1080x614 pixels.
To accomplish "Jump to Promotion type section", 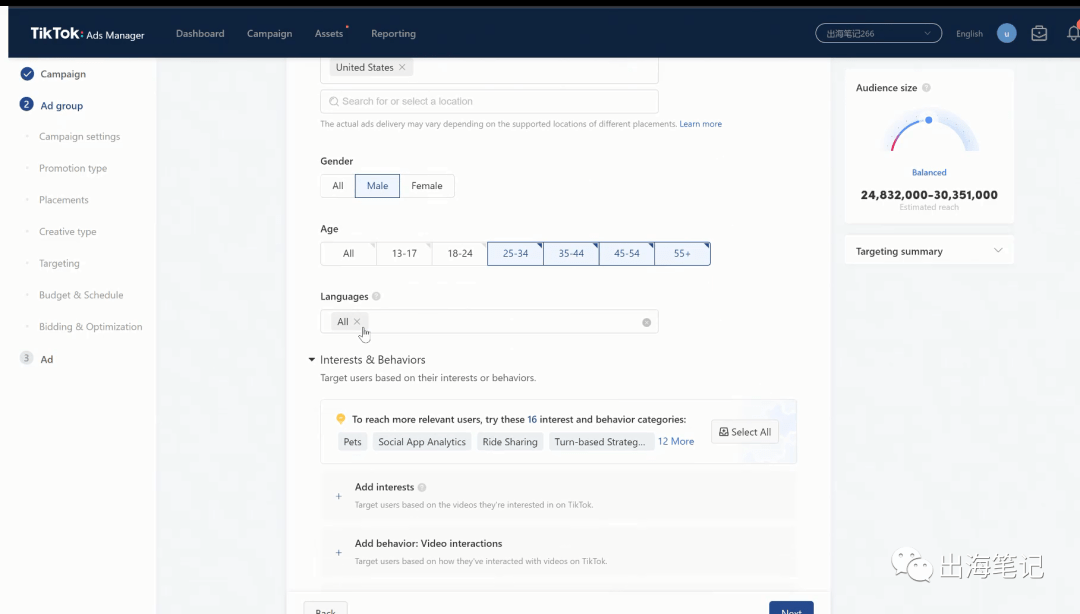I will pyautogui.click(x=73, y=168).
